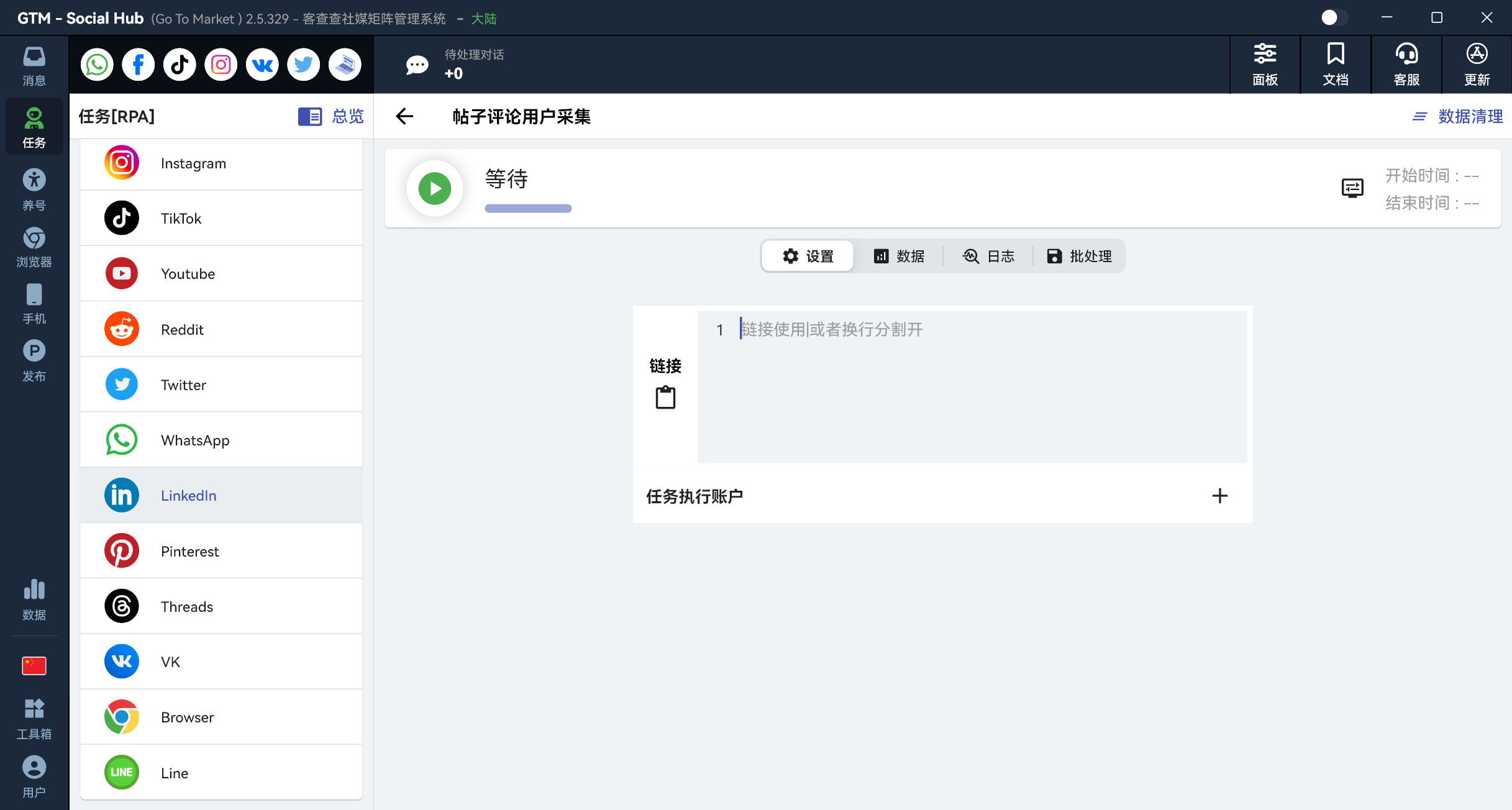Switch to the 批处理 batch tab
1512x810 pixels.
[1080, 256]
